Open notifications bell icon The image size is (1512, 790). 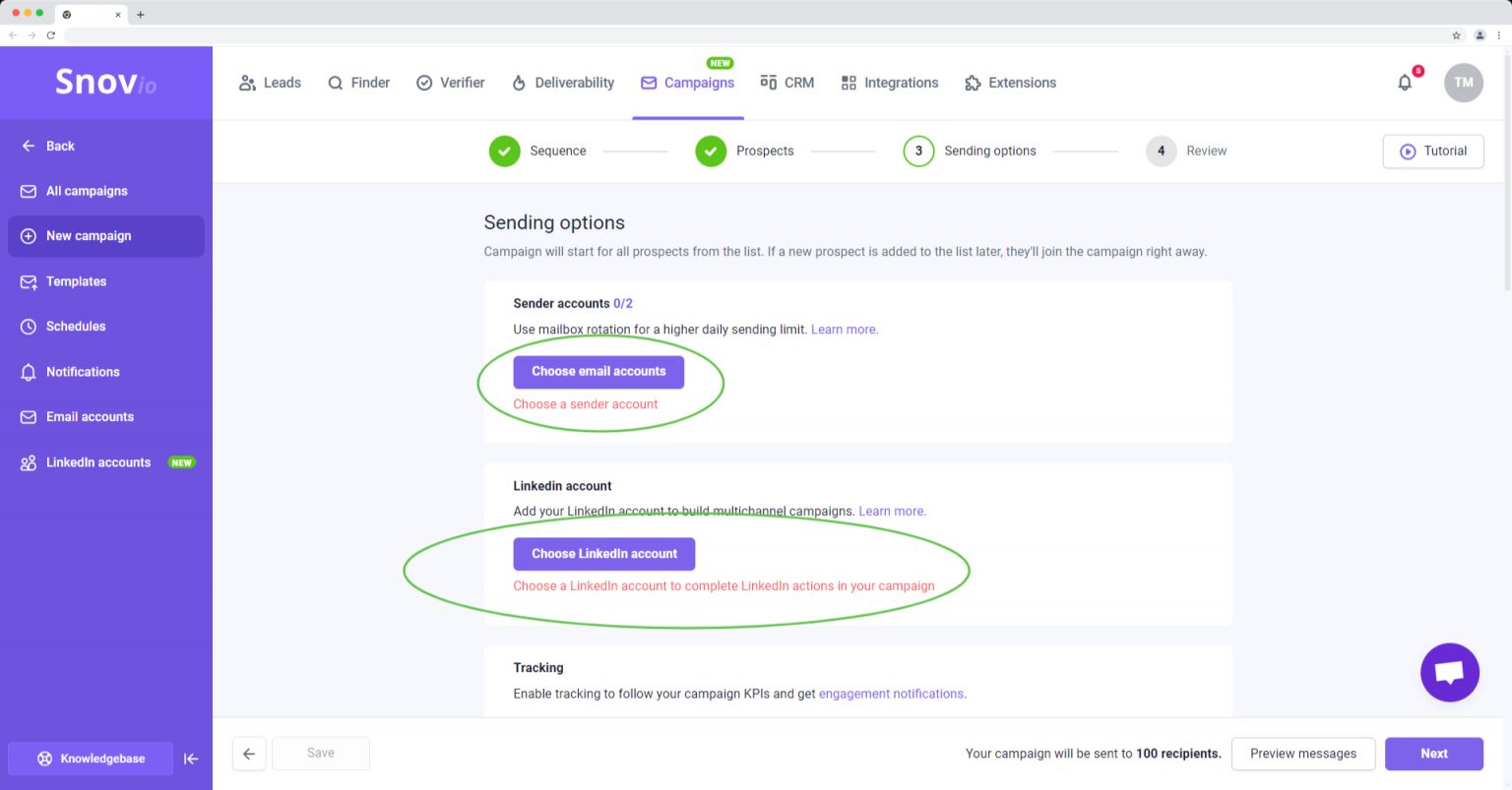pyautogui.click(x=1405, y=83)
